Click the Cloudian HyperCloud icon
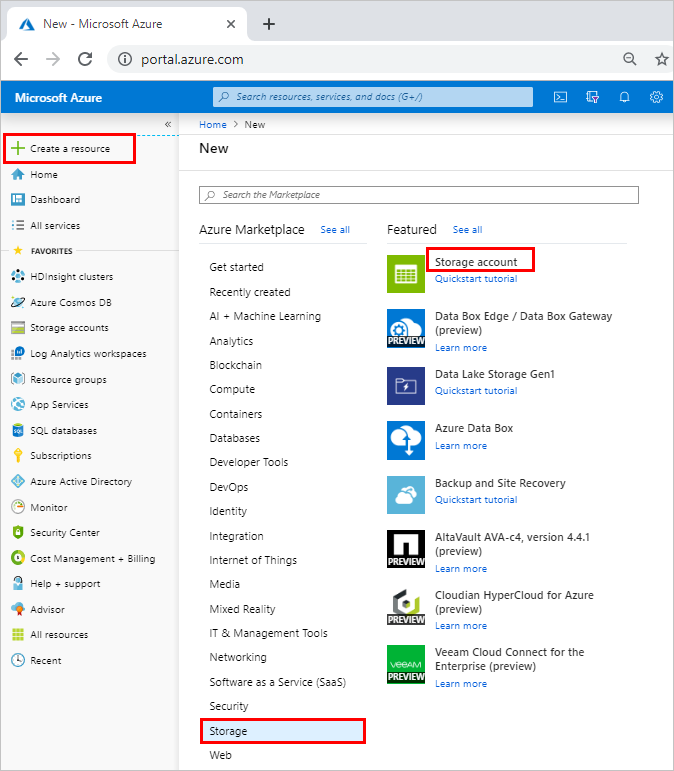The height and width of the screenshot is (771, 674). [x=406, y=607]
